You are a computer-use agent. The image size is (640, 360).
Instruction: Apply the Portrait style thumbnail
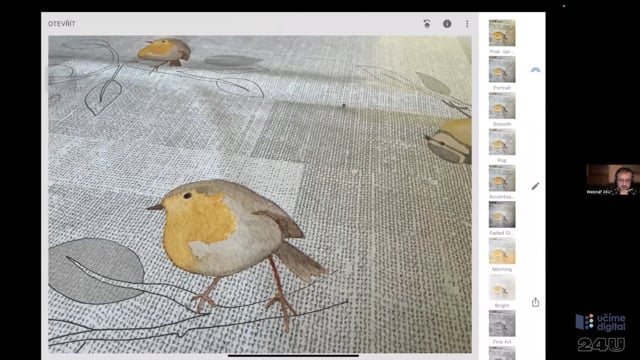[502, 69]
